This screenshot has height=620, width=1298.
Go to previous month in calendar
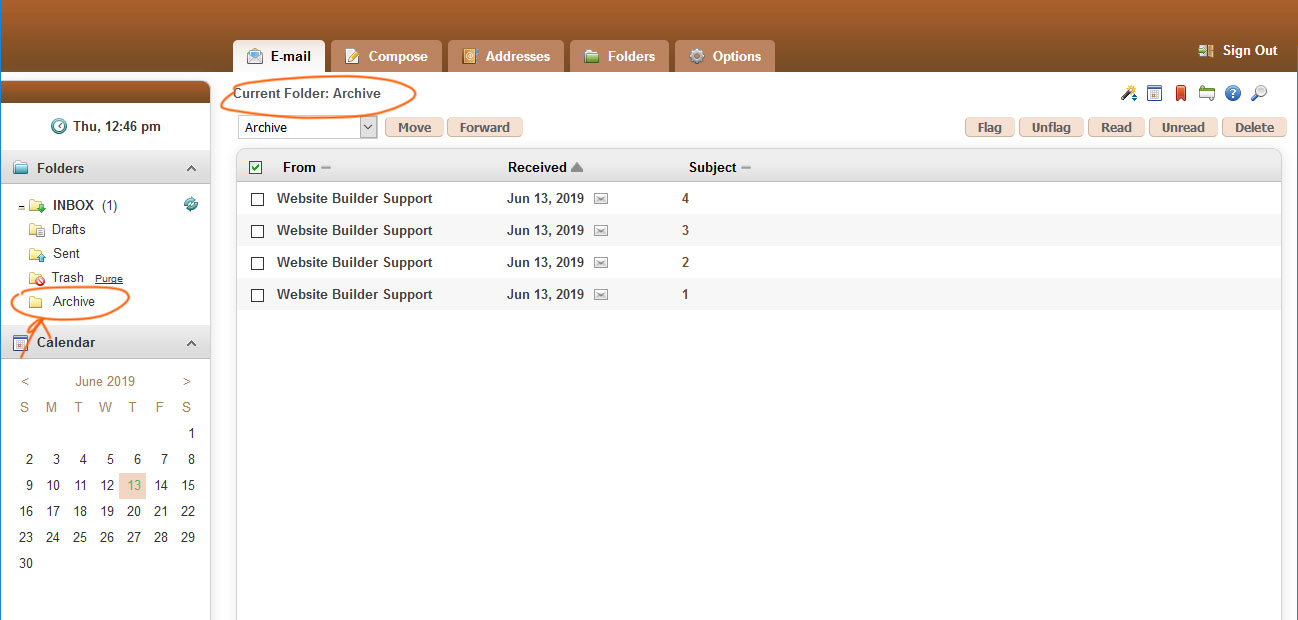[x=25, y=381]
